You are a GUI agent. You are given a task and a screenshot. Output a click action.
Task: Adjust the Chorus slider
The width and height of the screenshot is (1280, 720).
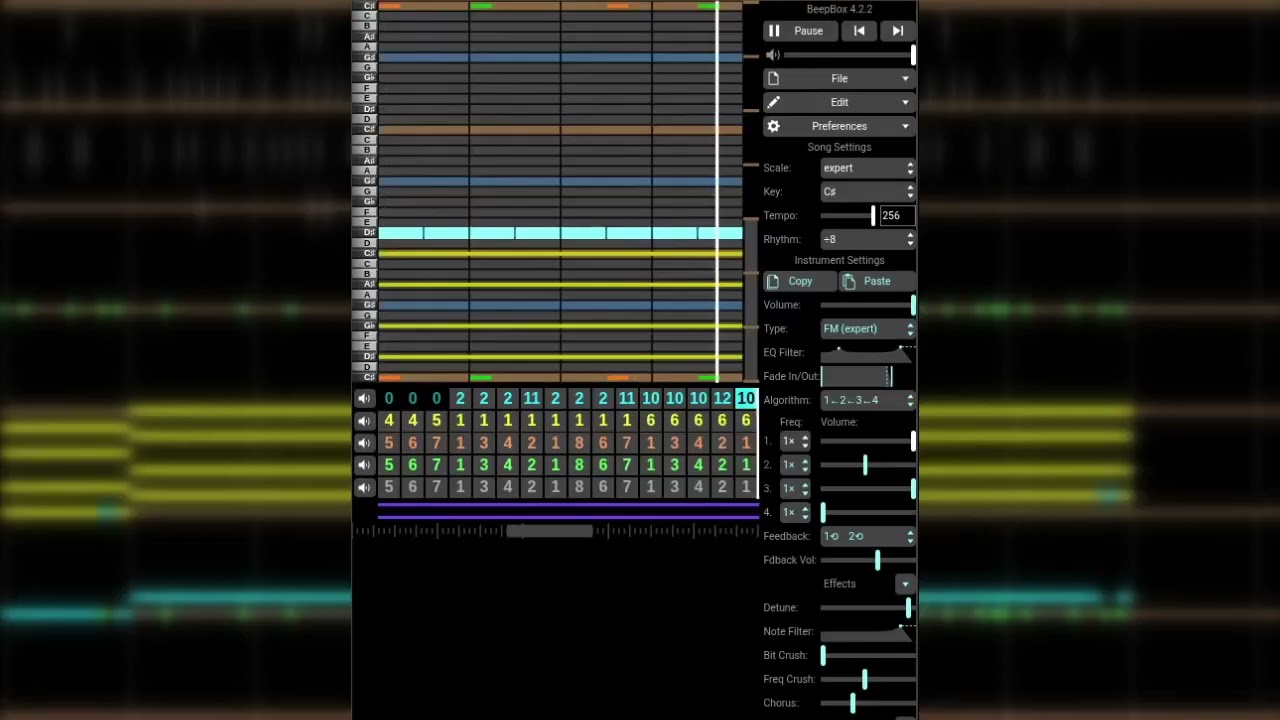(x=868, y=703)
